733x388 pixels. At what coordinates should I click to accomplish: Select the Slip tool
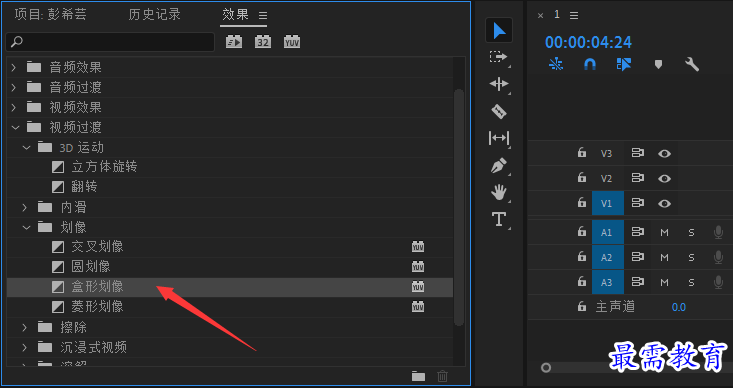499,138
